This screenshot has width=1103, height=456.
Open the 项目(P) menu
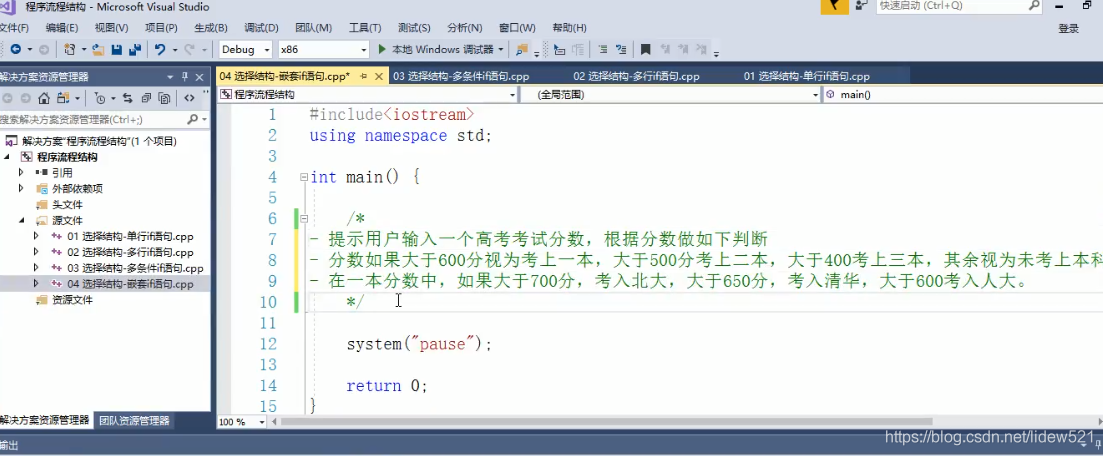[x=161, y=28]
